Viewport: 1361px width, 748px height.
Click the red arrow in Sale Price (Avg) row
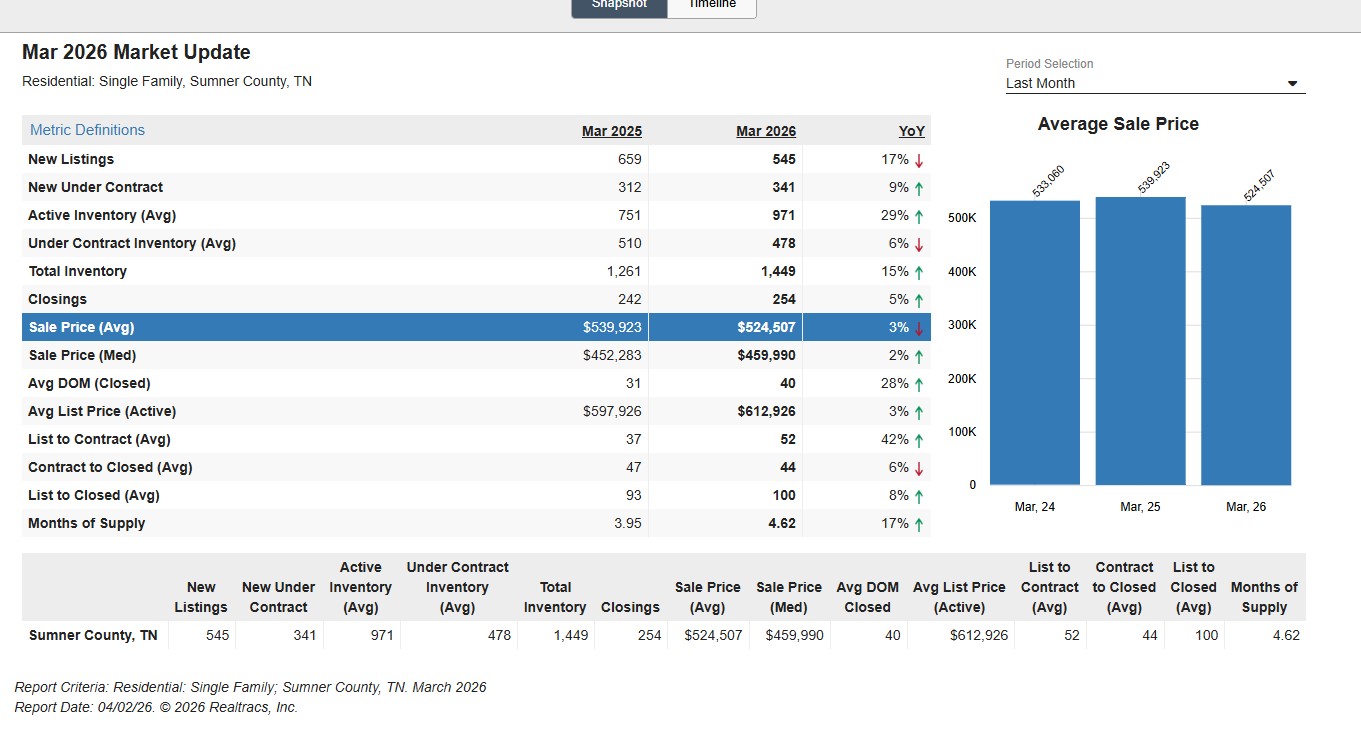coord(918,328)
